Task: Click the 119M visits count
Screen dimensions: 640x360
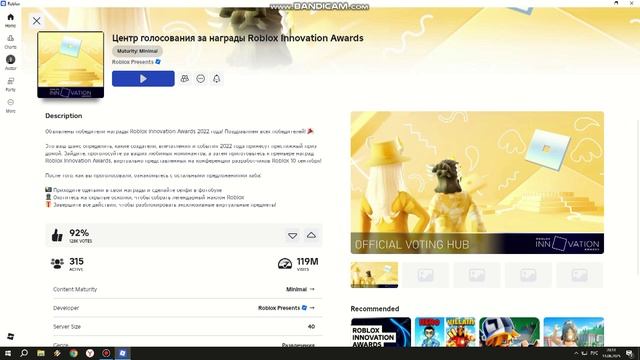Action: pyautogui.click(x=307, y=261)
